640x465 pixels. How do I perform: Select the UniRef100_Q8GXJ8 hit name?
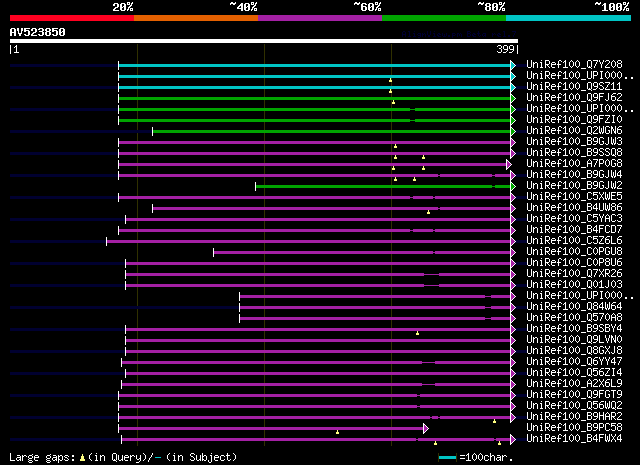574,351
